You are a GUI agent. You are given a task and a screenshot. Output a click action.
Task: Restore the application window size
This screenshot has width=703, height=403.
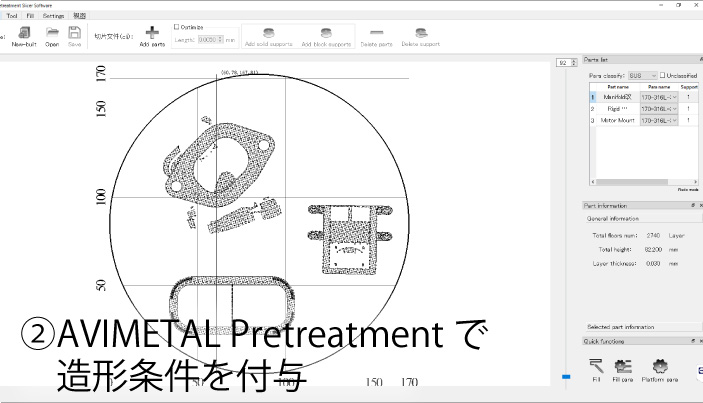tap(678, 5)
